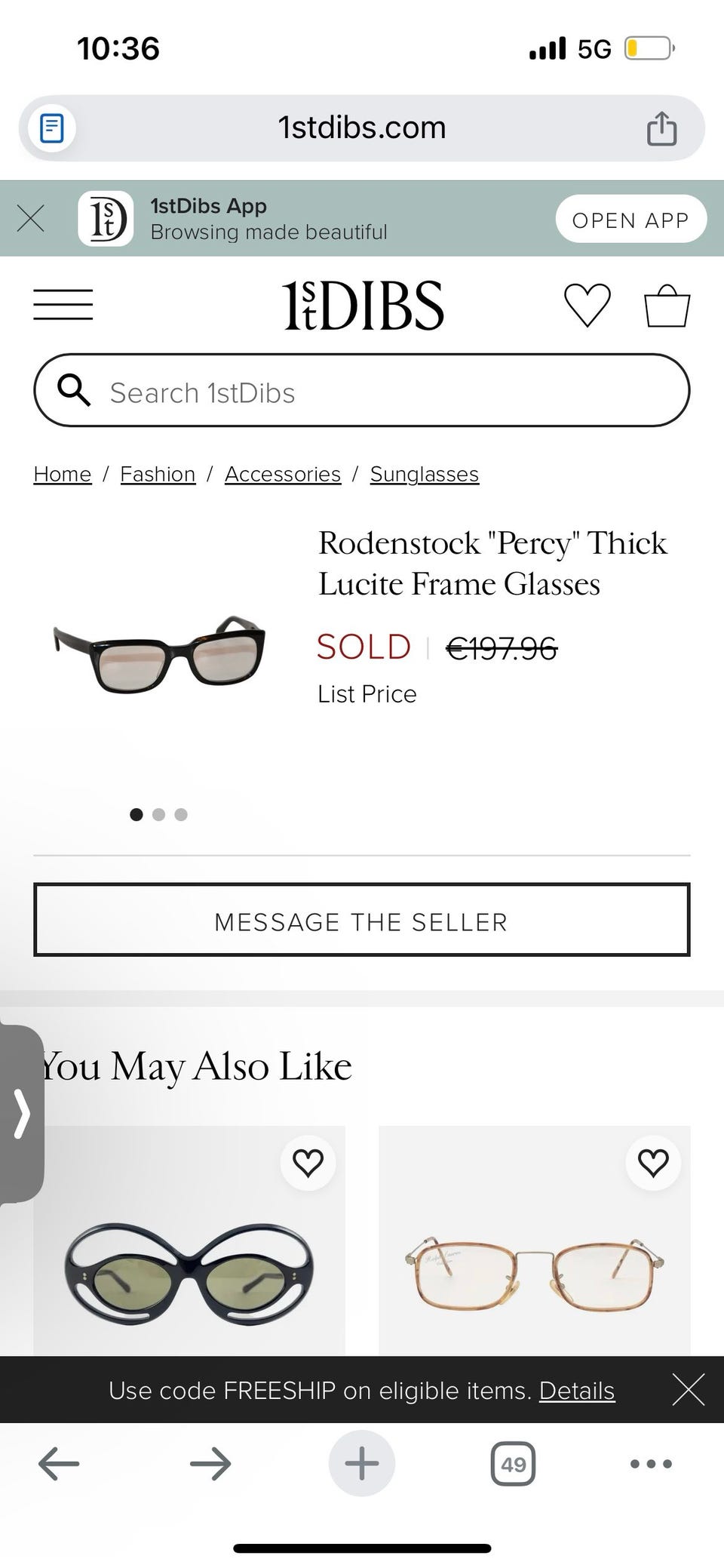Favorite the black oval sunglasses item

point(308,1163)
